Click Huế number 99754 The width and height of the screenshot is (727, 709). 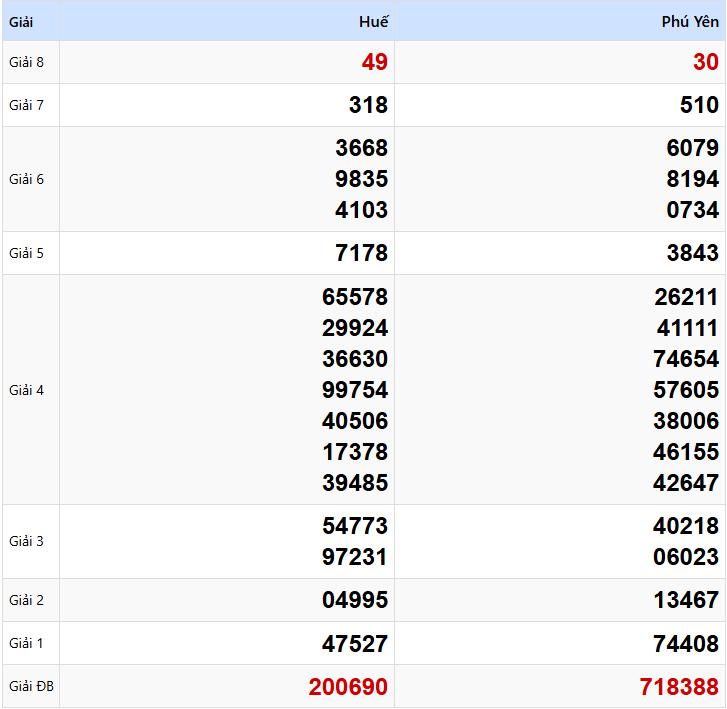(355, 390)
